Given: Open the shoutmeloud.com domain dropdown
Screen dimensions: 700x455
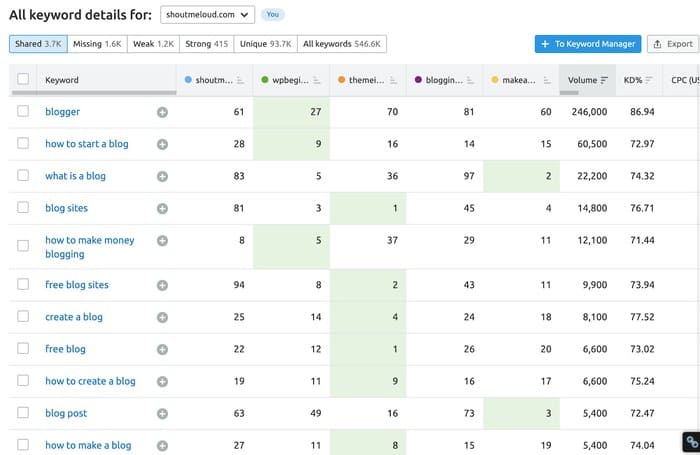Looking at the screenshot, I should 208,15.
